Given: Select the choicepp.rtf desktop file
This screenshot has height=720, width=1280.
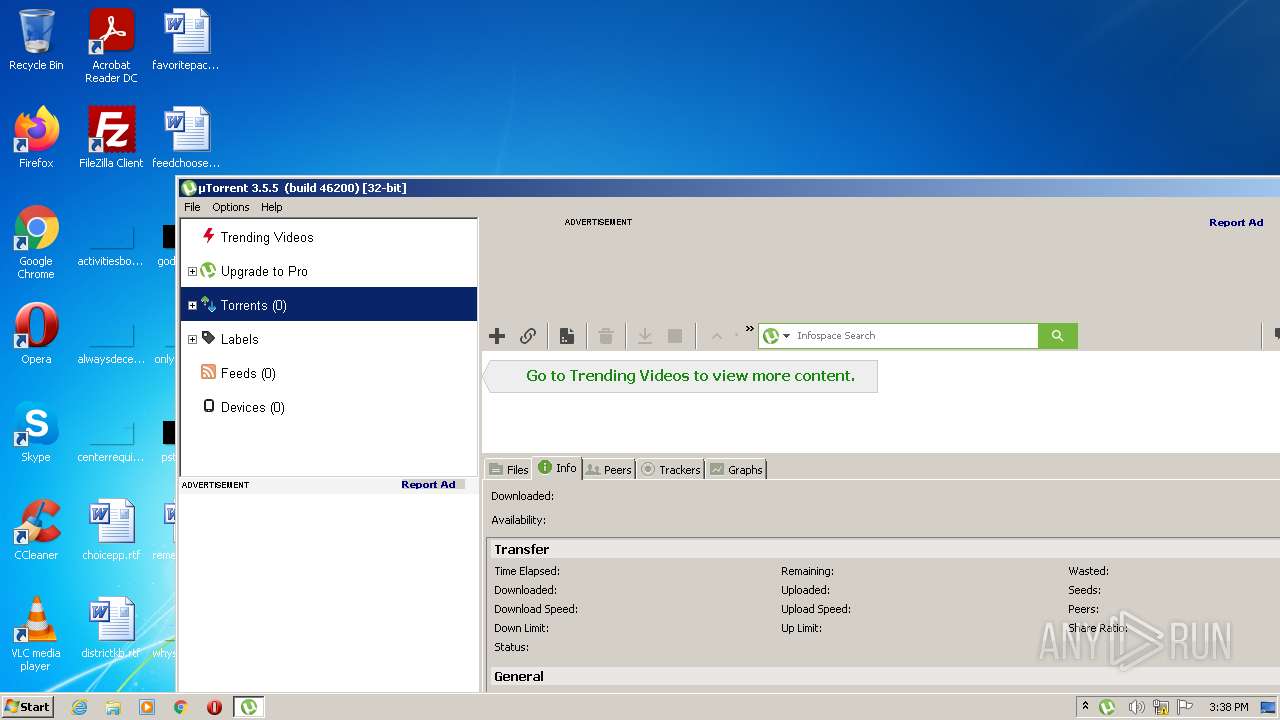Looking at the screenshot, I should point(111,529).
